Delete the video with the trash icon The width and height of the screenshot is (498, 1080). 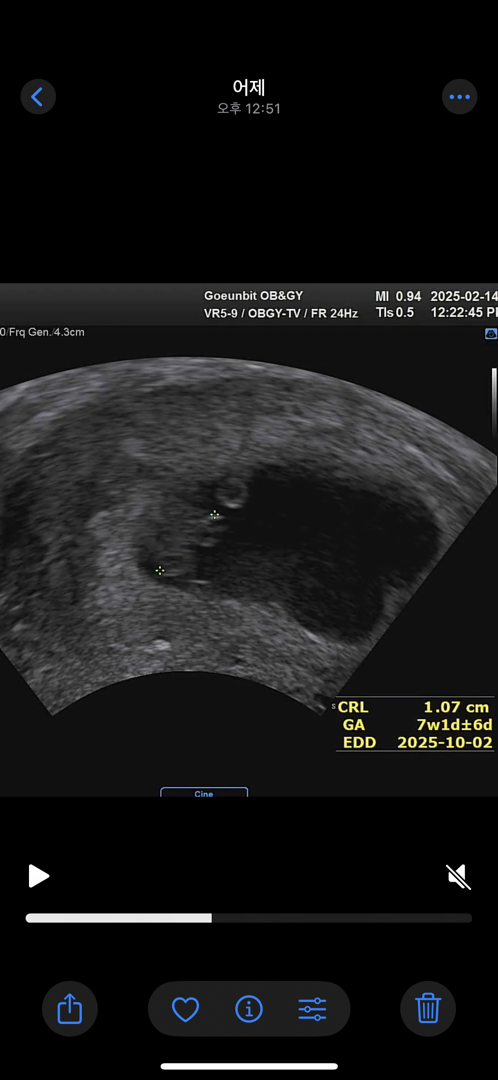[x=428, y=1009]
